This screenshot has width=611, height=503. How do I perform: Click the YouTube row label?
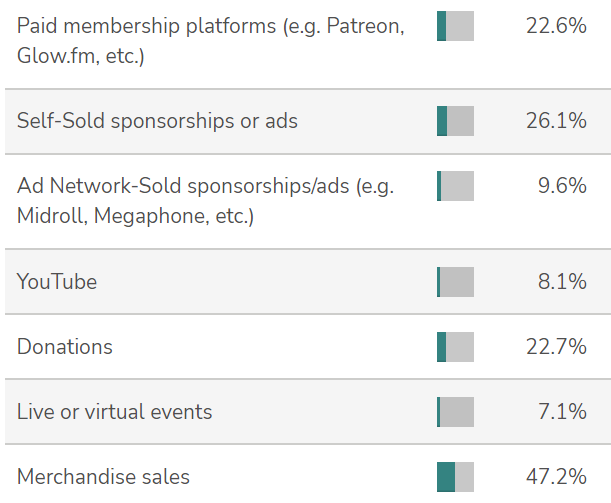point(57,282)
